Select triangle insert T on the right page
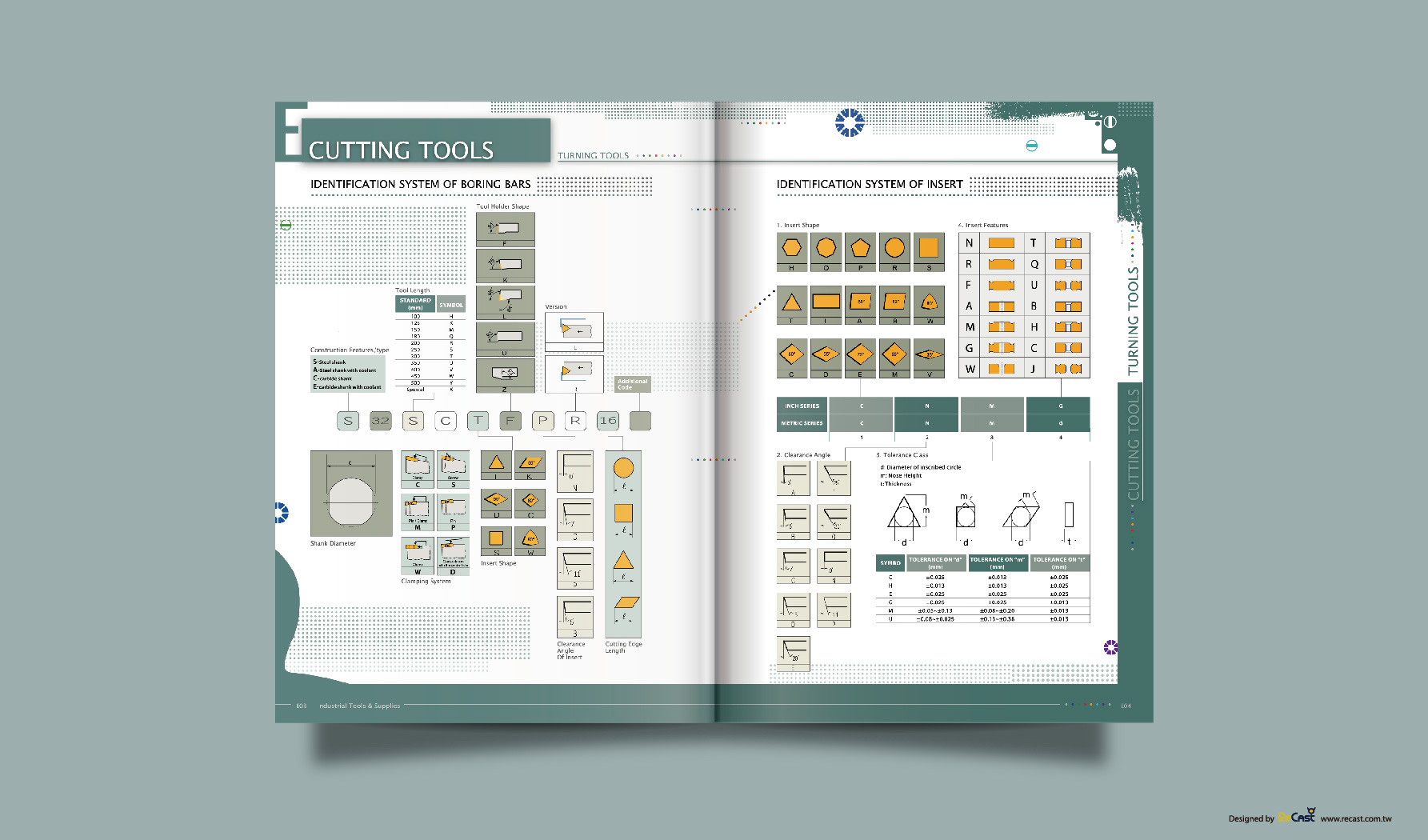1428x840 pixels. point(791,305)
